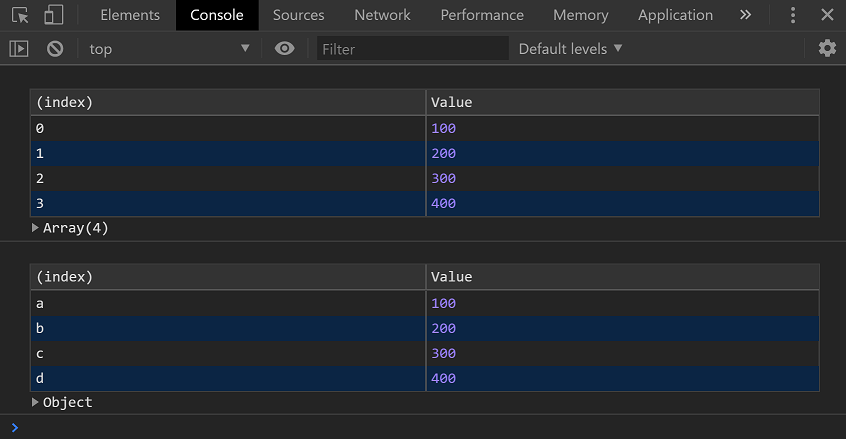Open the top context dropdown
Image resolution: width=846 pixels, height=439 pixels.
pyautogui.click(x=168, y=49)
